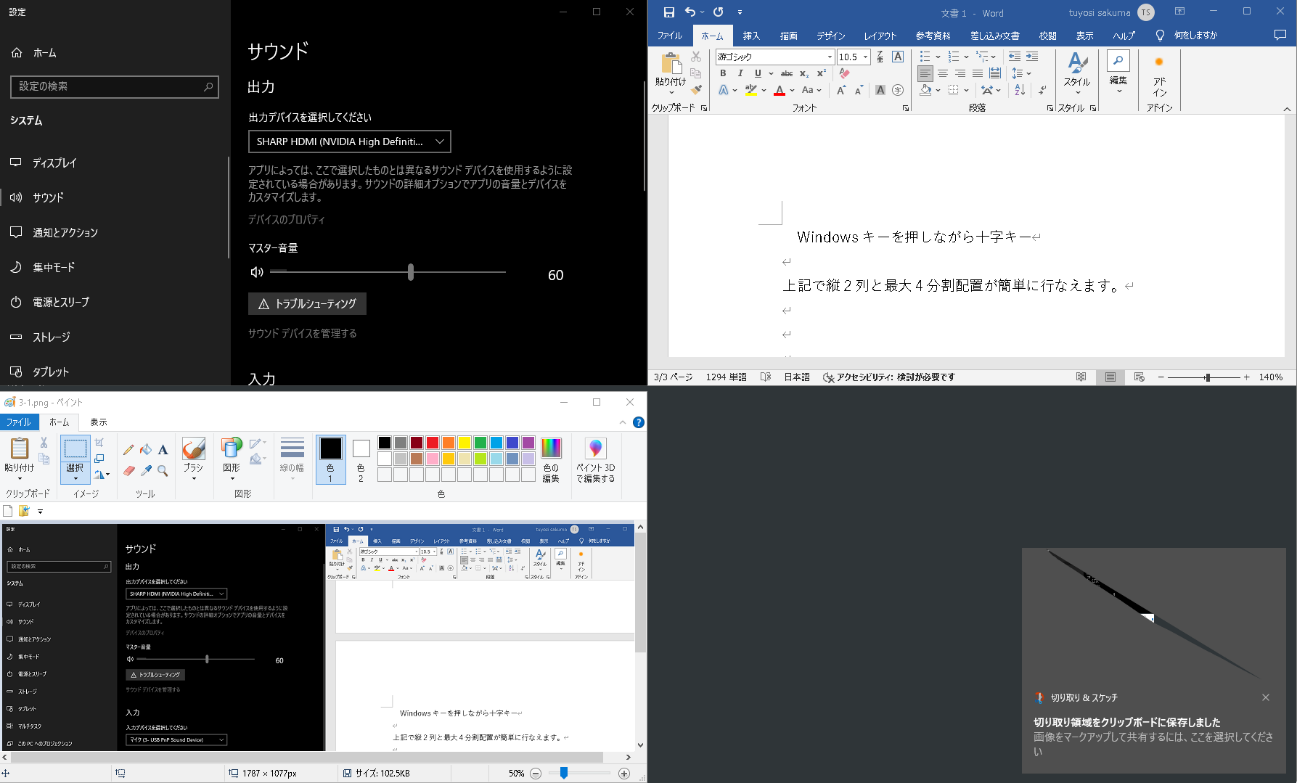Pick the Fill with color bucket tool

tap(145, 450)
